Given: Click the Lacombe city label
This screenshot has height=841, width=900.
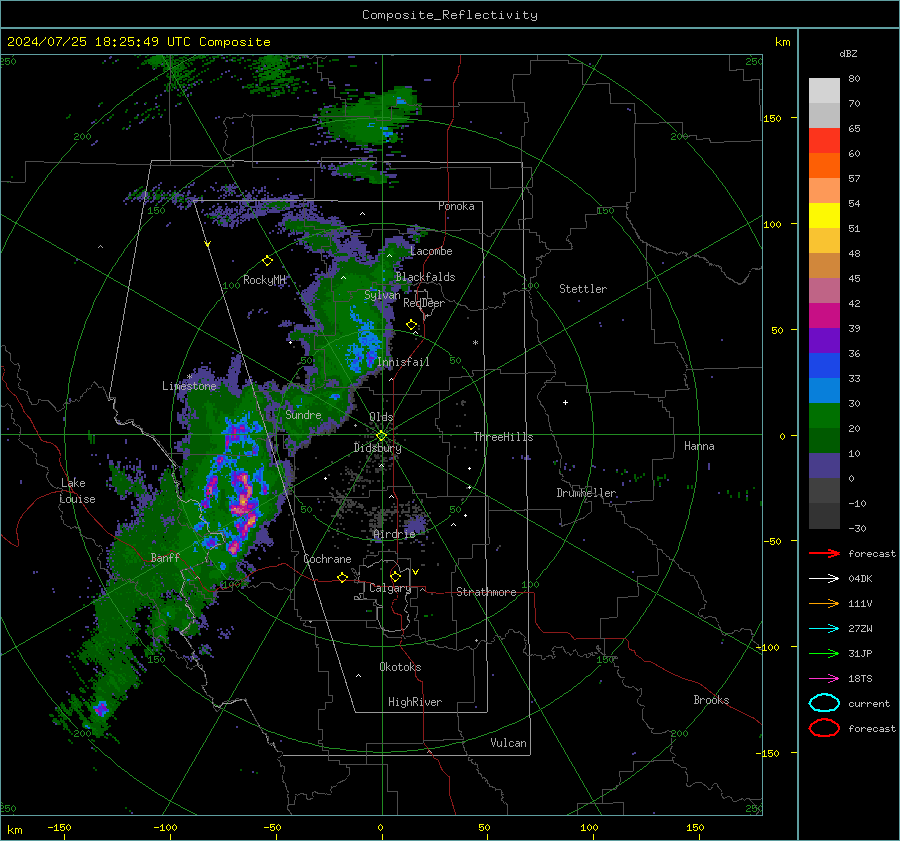Looking at the screenshot, I should point(431,251).
